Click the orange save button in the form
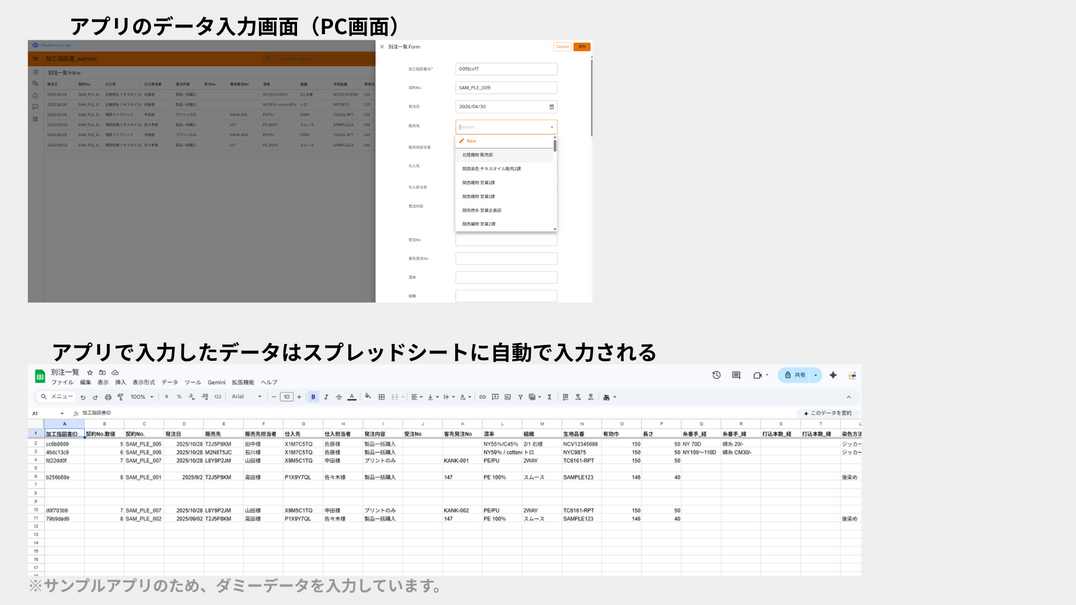This screenshot has width=1076, height=605. pyautogui.click(x=582, y=46)
